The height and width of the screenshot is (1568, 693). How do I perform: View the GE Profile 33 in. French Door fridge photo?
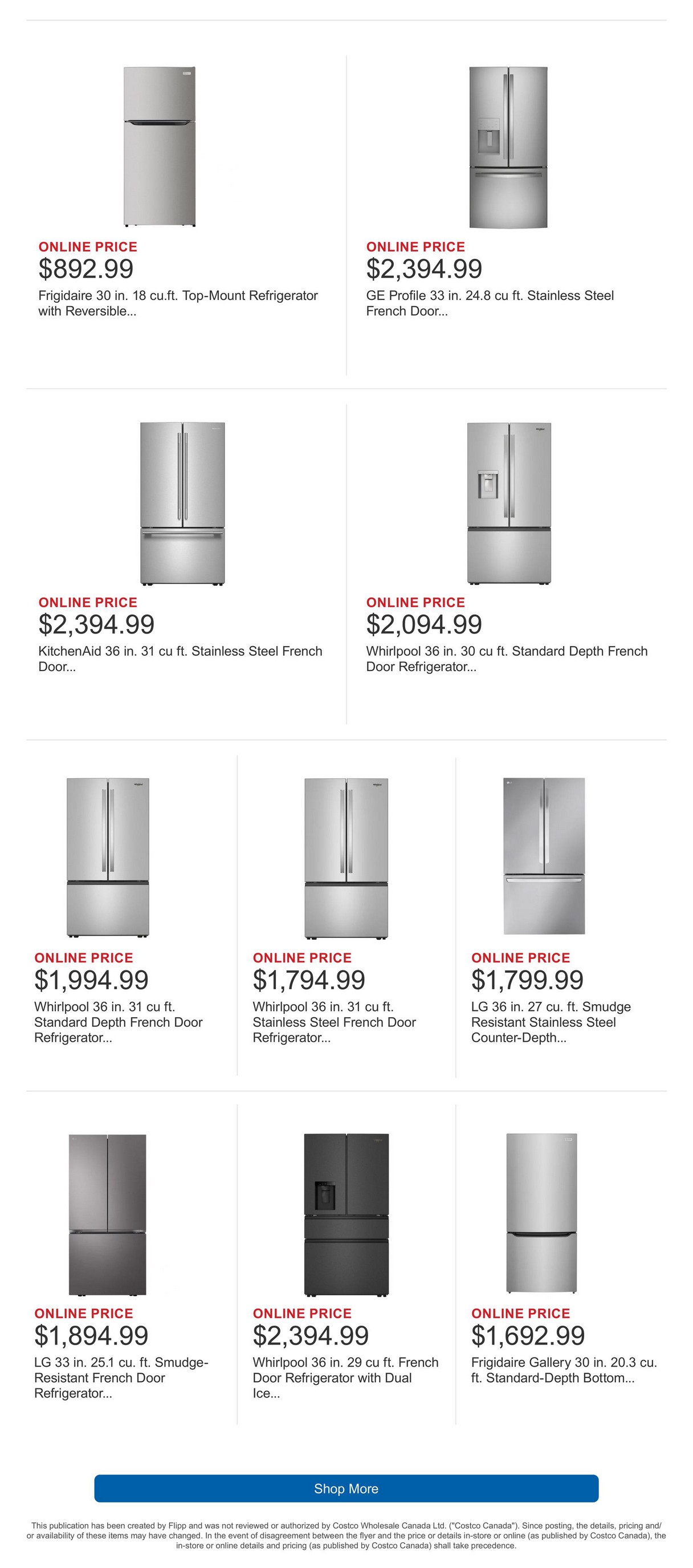508,147
